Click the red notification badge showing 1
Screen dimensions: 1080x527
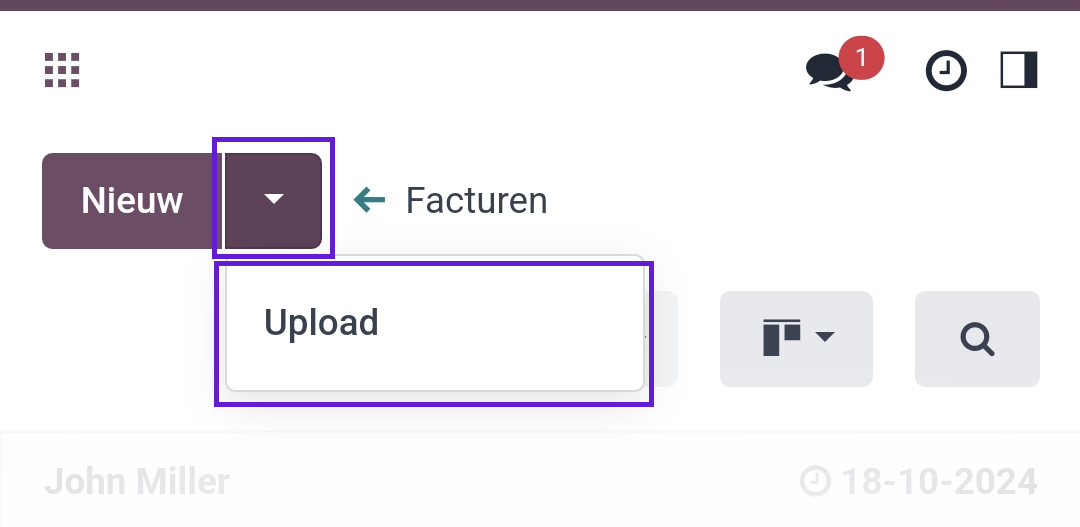click(861, 58)
